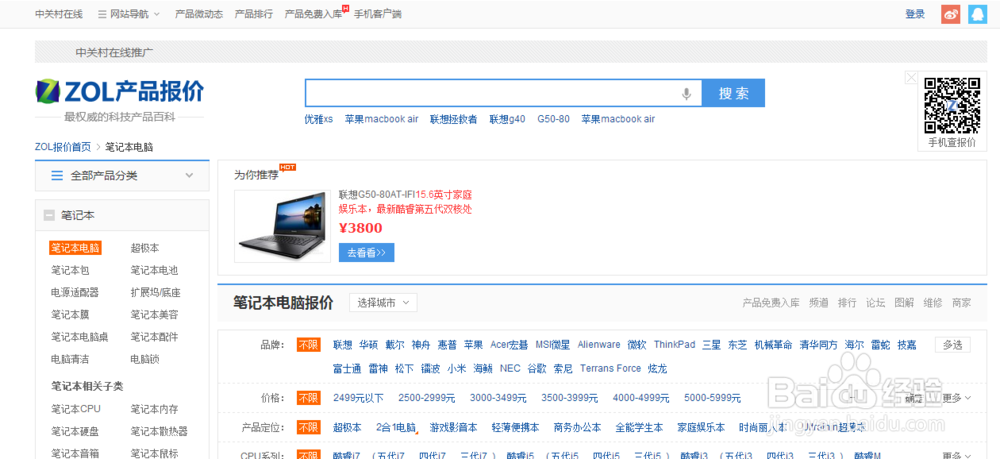Close the QR code box

point(911,77)
